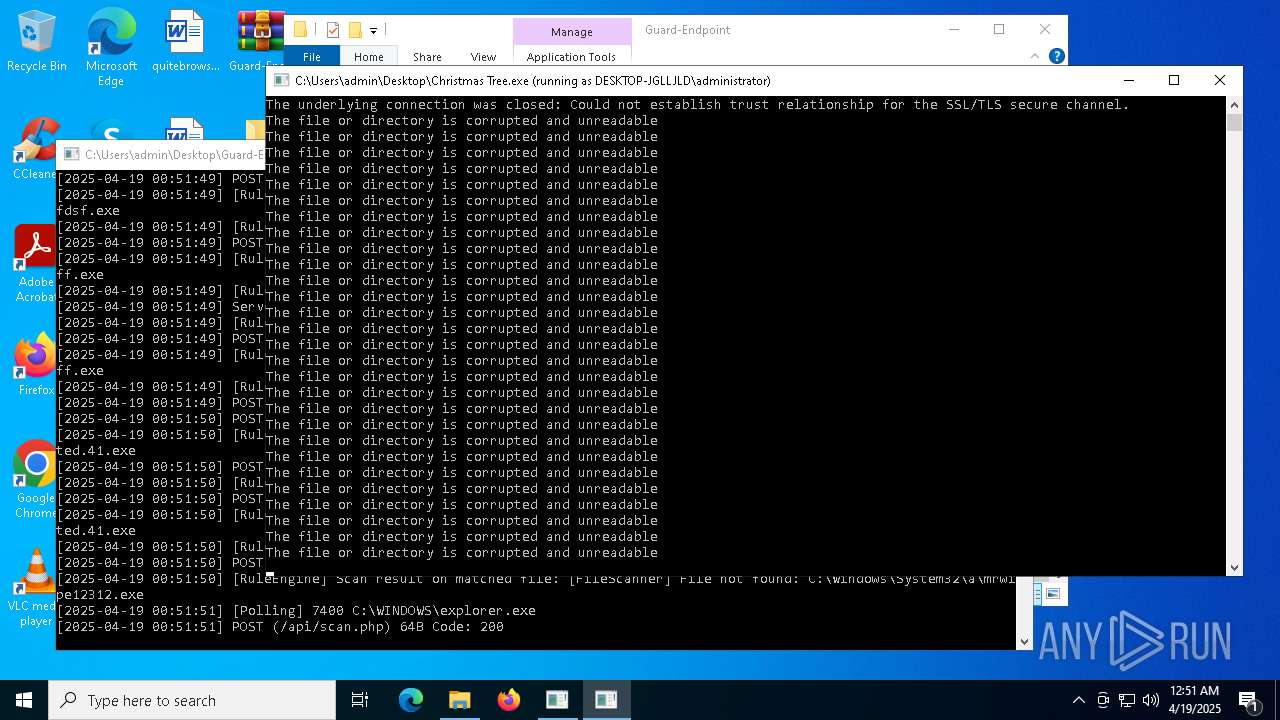Click scroll-down arrow in Christmas Tree console
The height and width of the screenshot is (720, 1280).
[x=1234, y=567]
